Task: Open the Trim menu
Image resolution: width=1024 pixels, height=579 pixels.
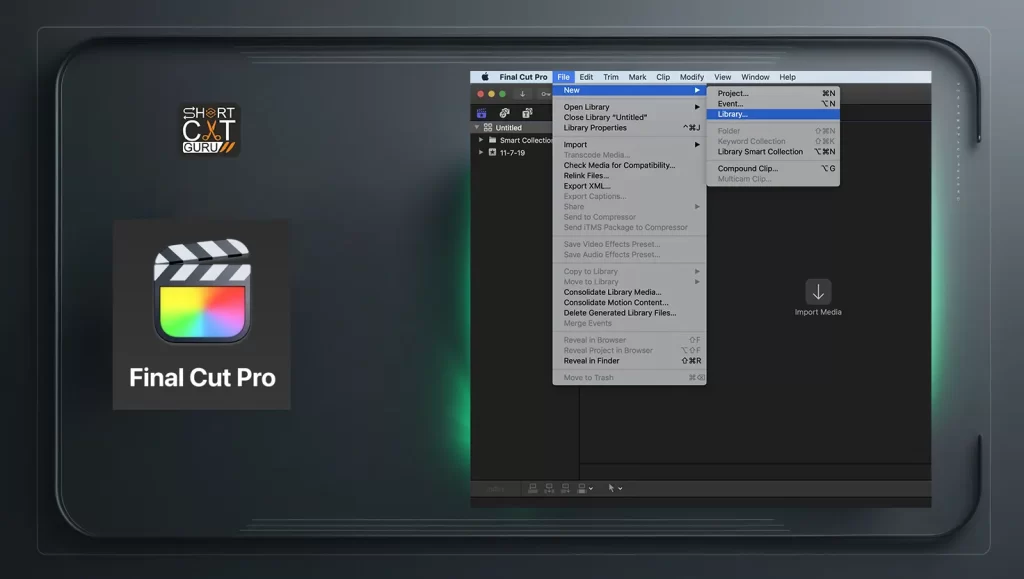Action: (611, 77)
